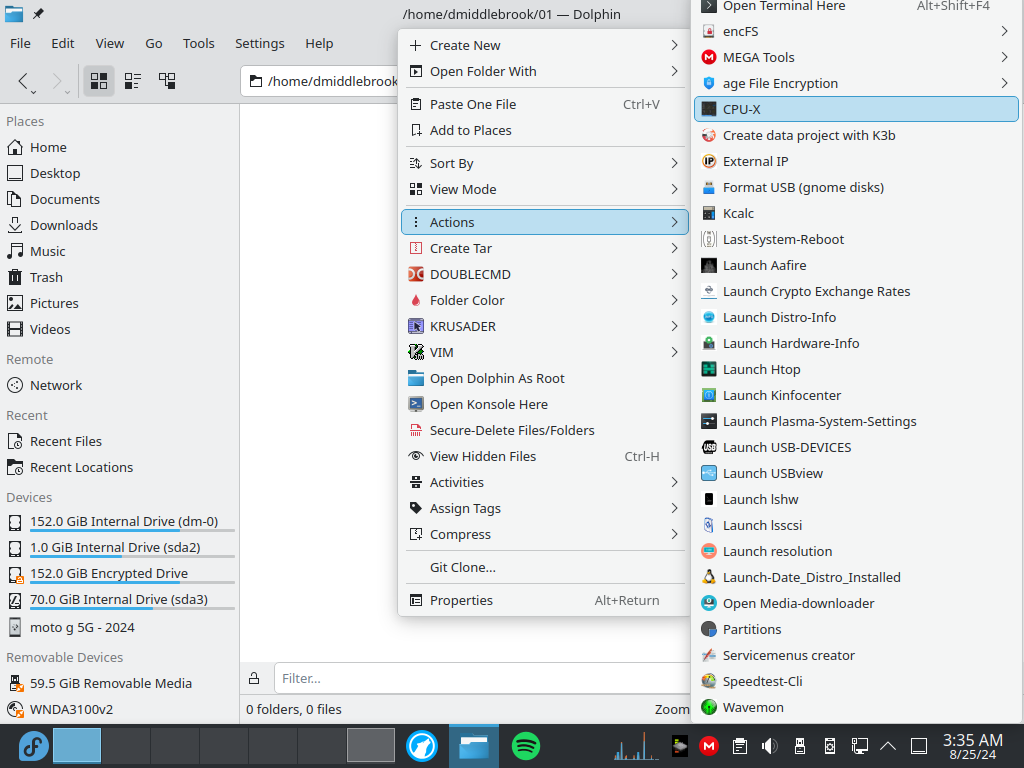Select Open Konsole Here entry
Viewport: 1024px width, 768px height.
click(x=544, y=404)
